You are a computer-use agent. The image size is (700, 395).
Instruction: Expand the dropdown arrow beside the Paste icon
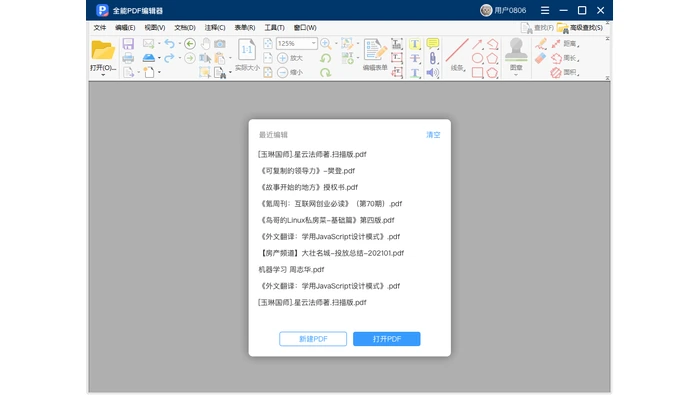pyautogui.click(x=230, y=58)
